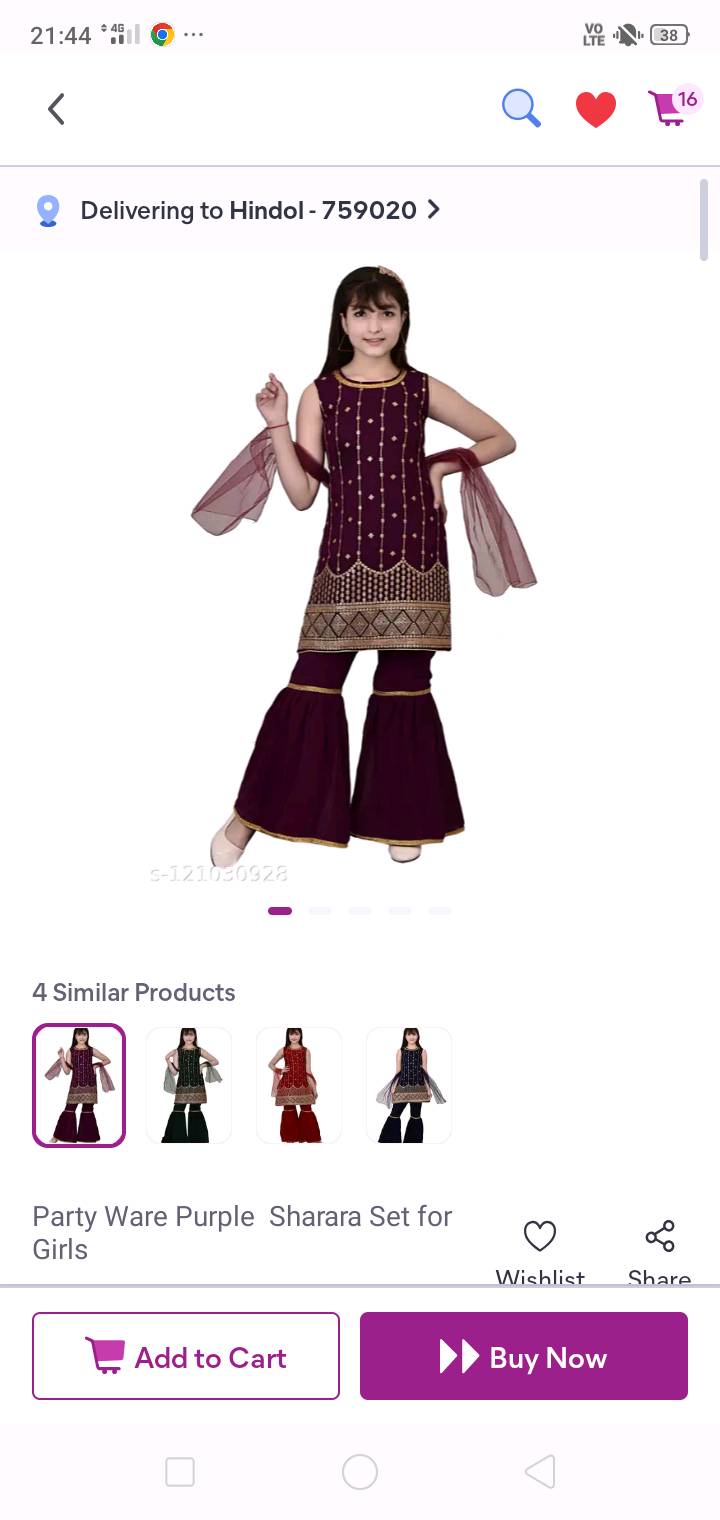Select the red sharara variant thumbnail

(x=299, y=1085)
